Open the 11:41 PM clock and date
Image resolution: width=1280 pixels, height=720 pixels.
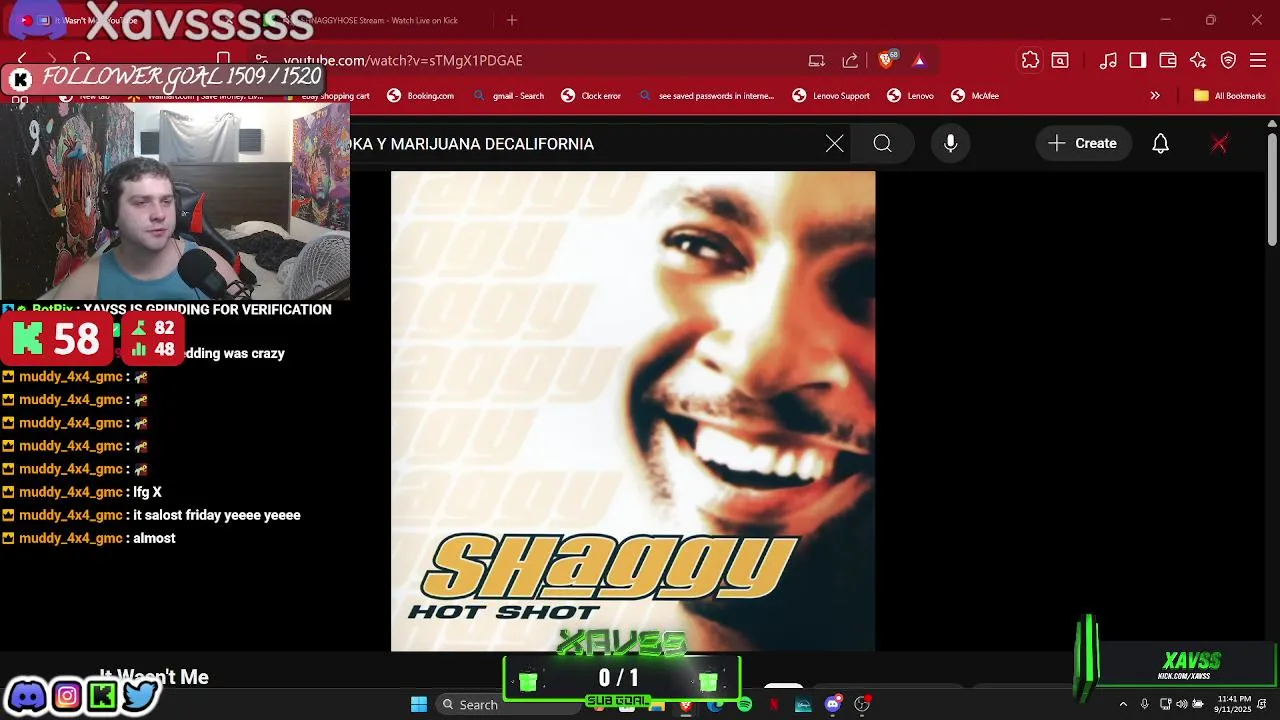1234,704
